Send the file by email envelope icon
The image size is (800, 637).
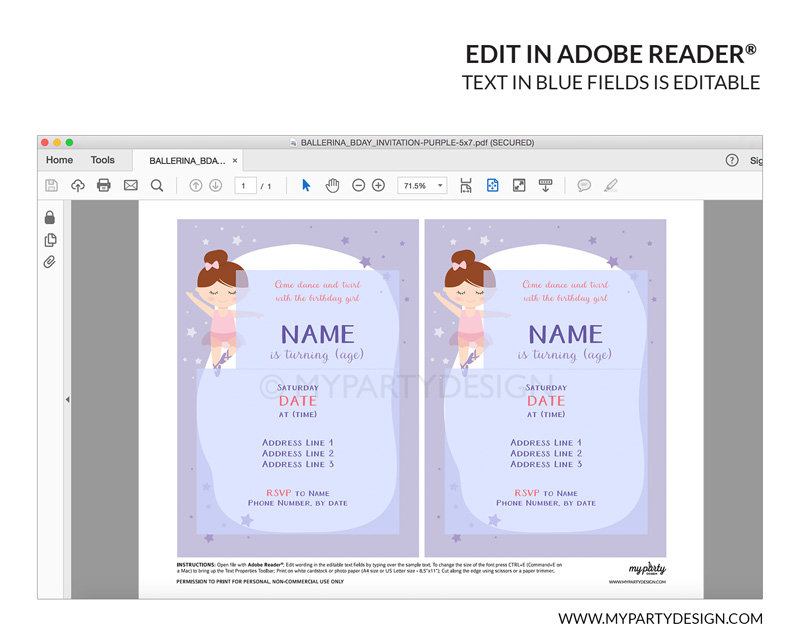point(130,185)
